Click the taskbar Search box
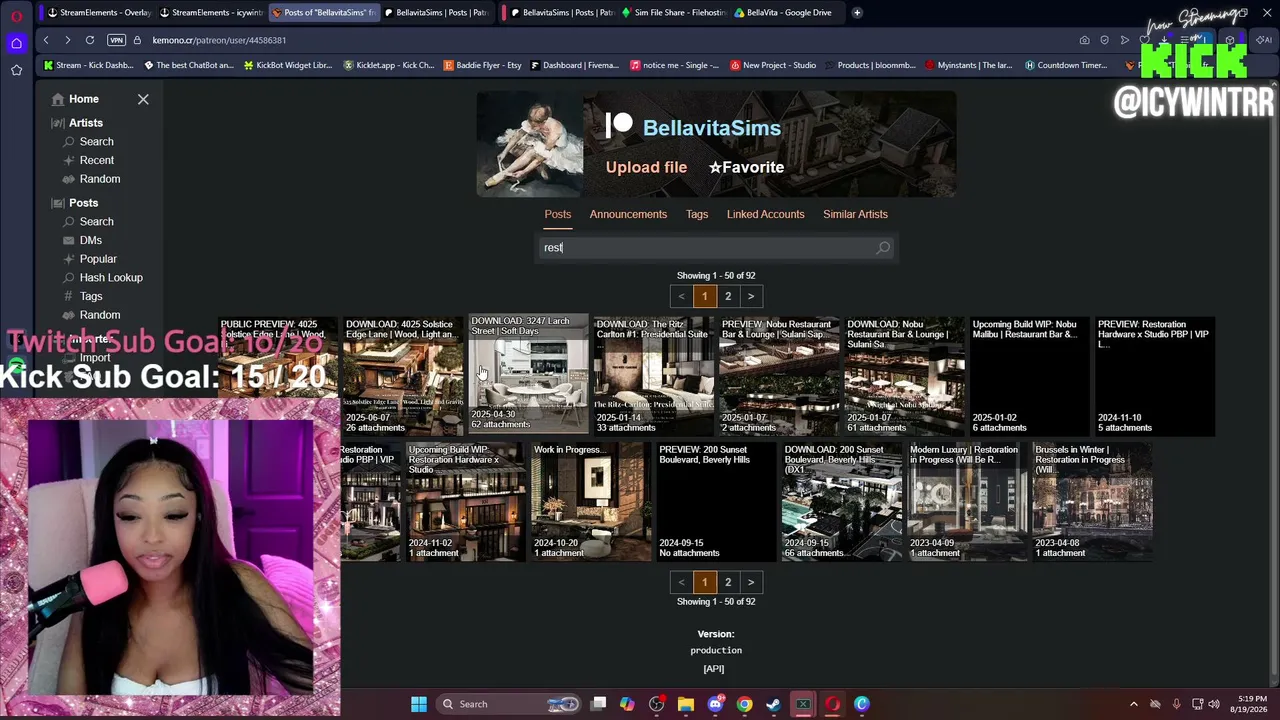This screenshot has width=1280, height=720. [509, 704]
